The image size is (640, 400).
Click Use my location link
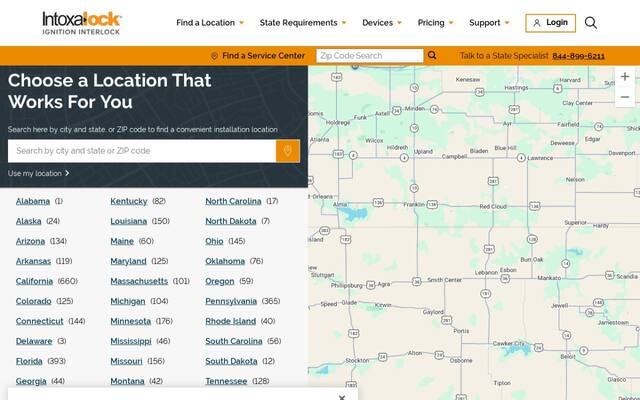pyautogui.click(x=39, y=173)
